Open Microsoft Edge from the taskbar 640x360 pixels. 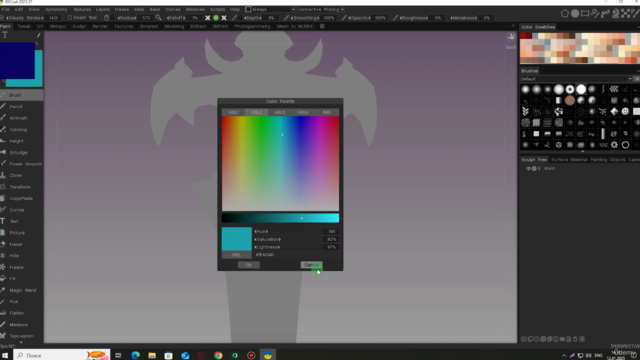[136, 355]
